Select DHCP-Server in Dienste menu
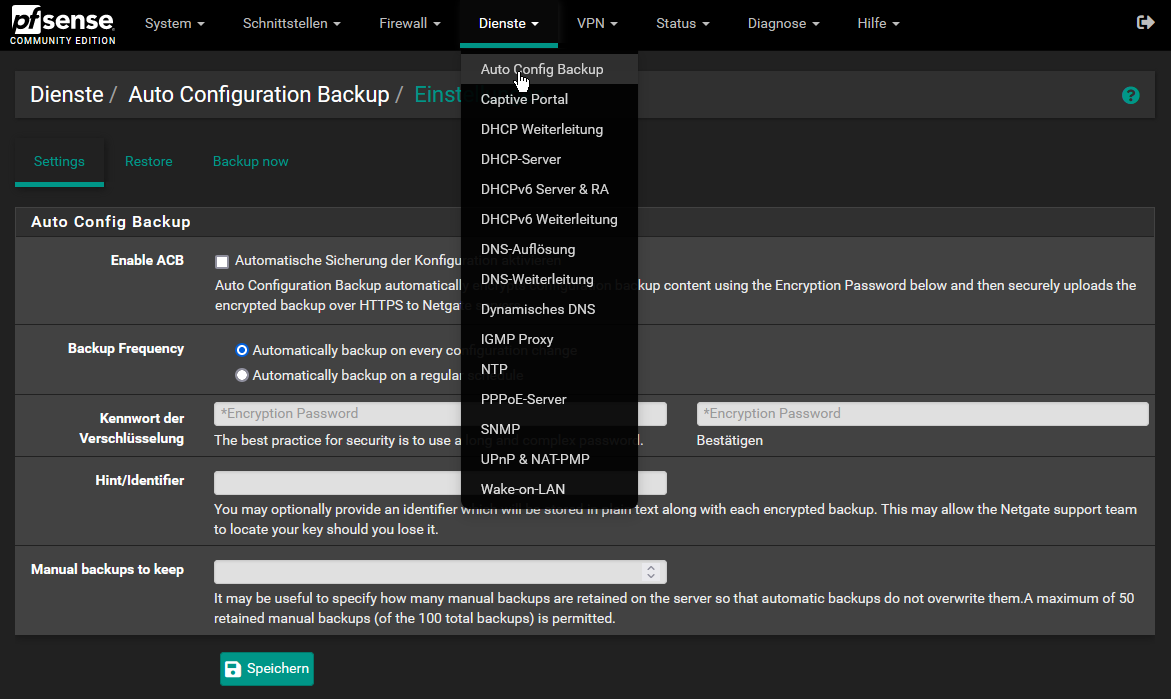1171x699 pixels. [x=549, y=159]
